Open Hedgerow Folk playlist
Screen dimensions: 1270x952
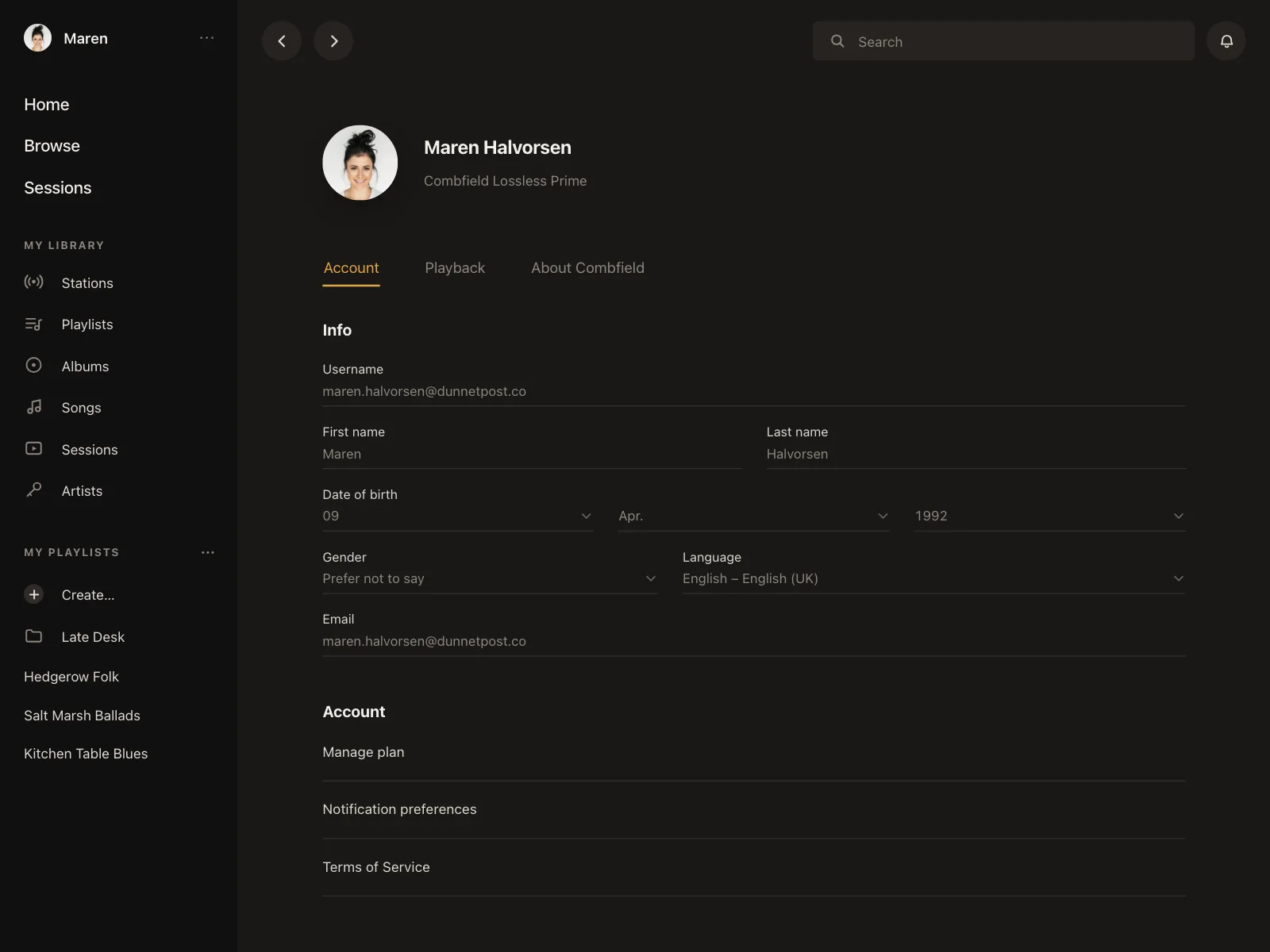(71, 677)
